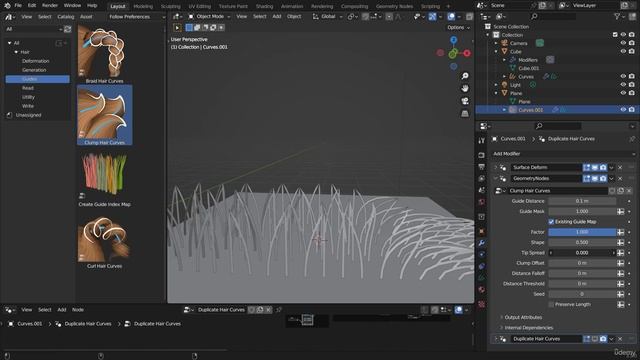Open the View Layer properties tab
Image resolution: width=640 pixels, height=360 pixels.
(482, 179)
